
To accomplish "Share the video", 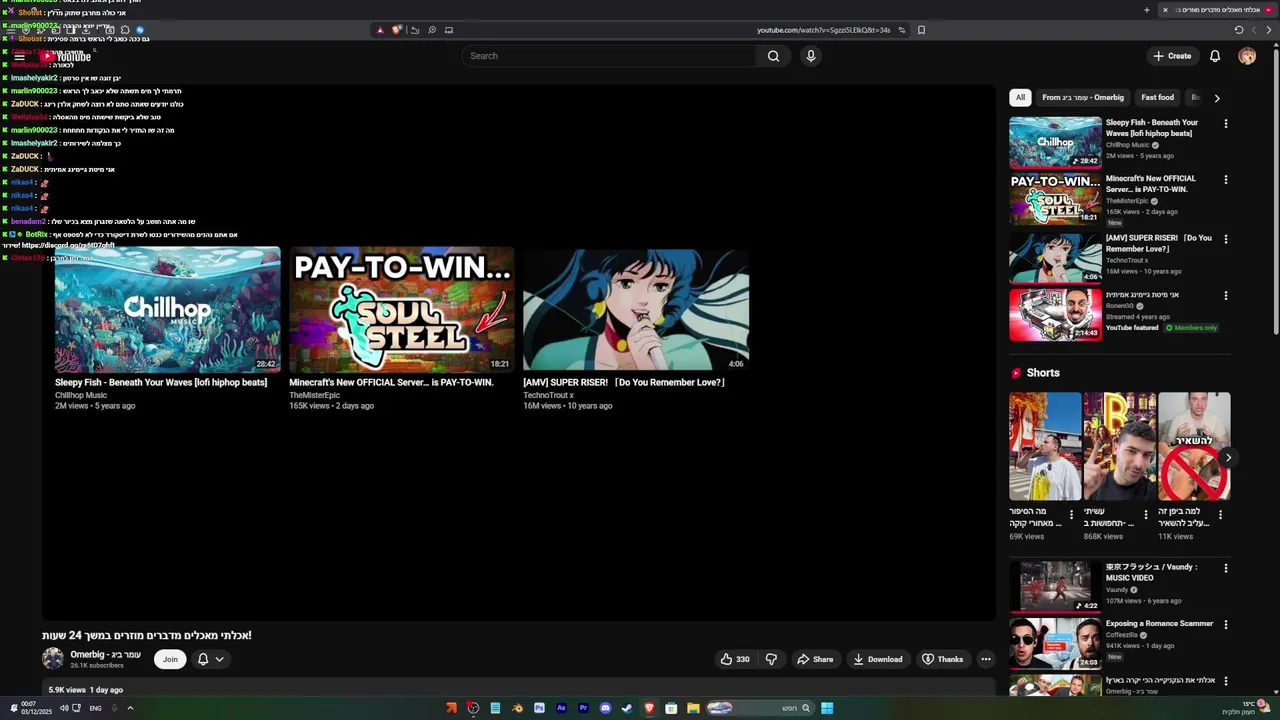I will pyautogui.click(x=815, y=659).
